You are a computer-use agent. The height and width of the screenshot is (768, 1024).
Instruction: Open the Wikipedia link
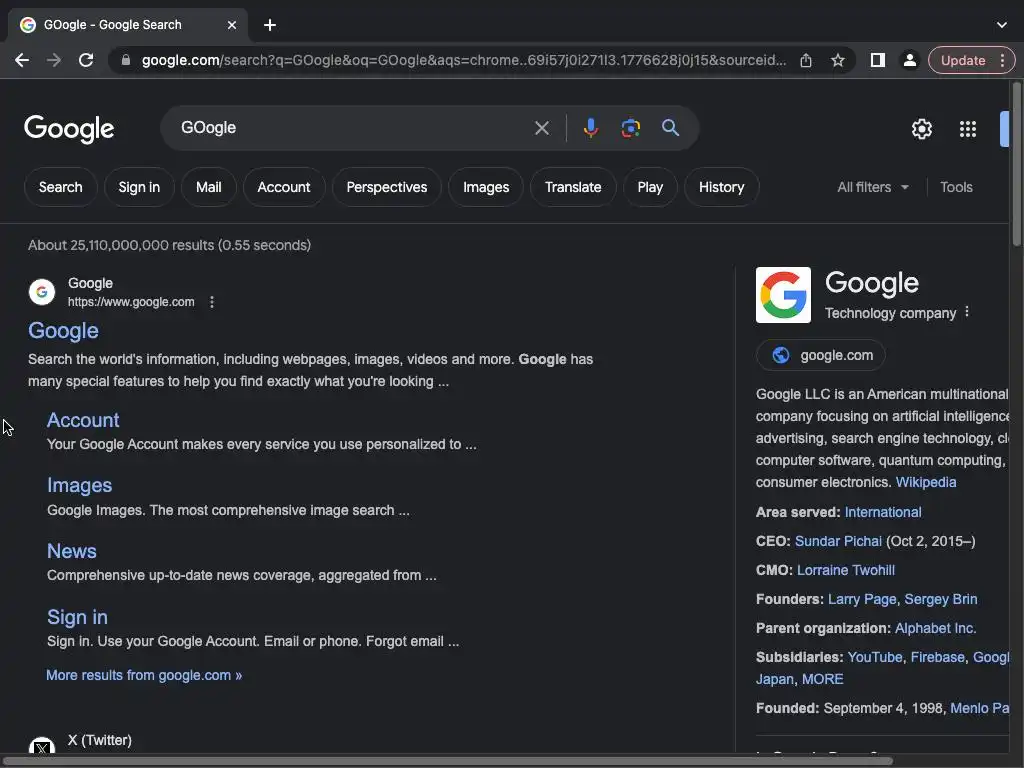pos(925,482)
